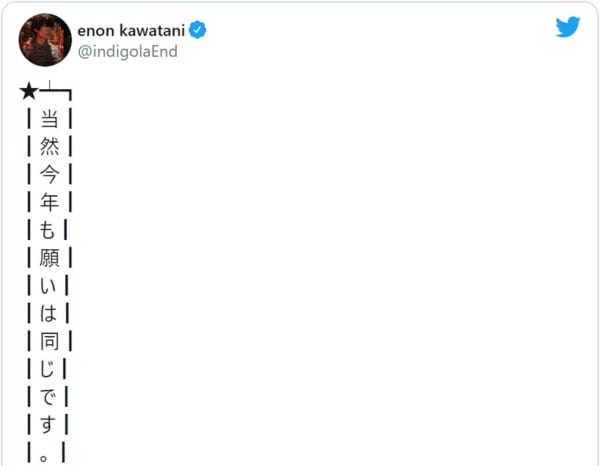This screenshot has height=466, width=600.
Task: Open enon kawatani's profile picture
Action: click(x=45, y=40)
